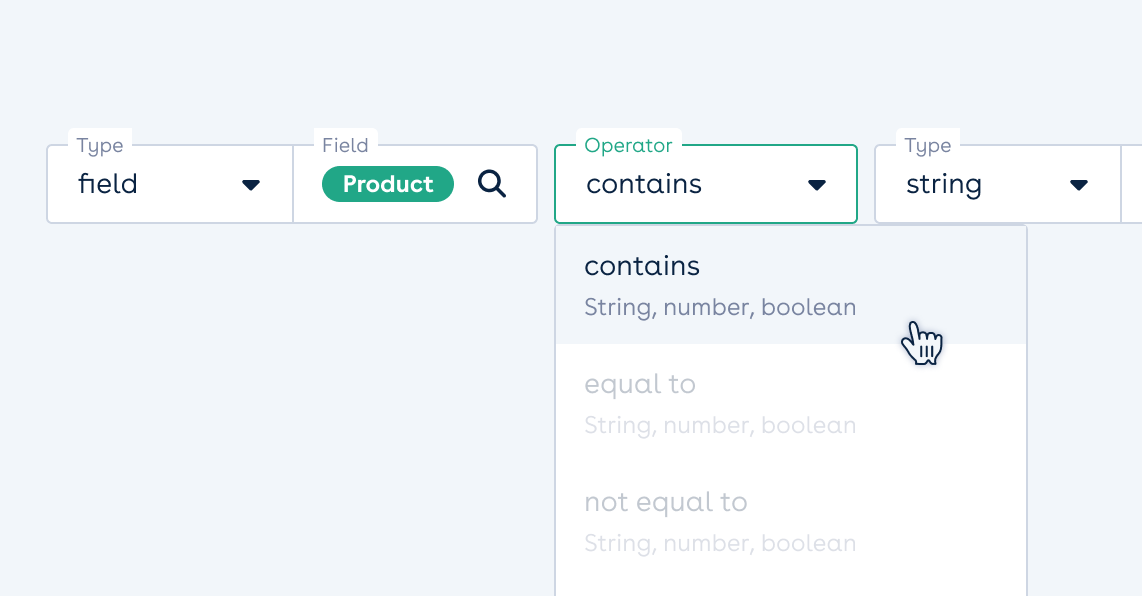Screen dimensions: 1142x596
Task: Select the "contains" option in the list
Action: pos(642,266)
